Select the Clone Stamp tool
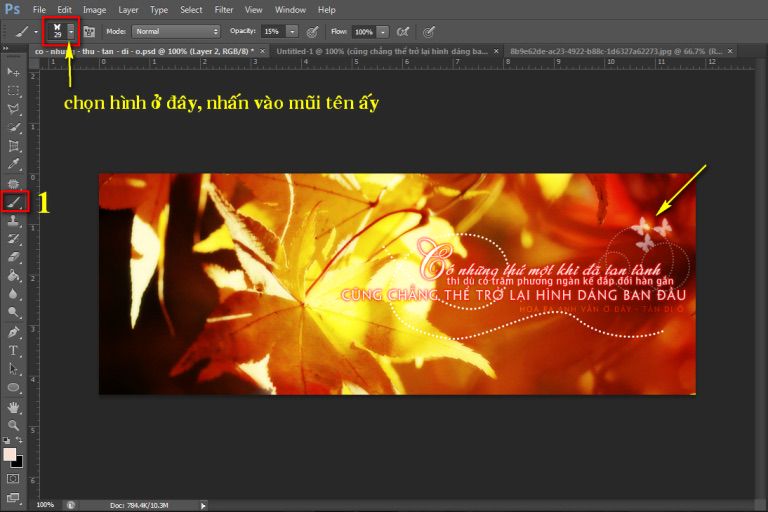768x512 pixels. coord(14,220)
